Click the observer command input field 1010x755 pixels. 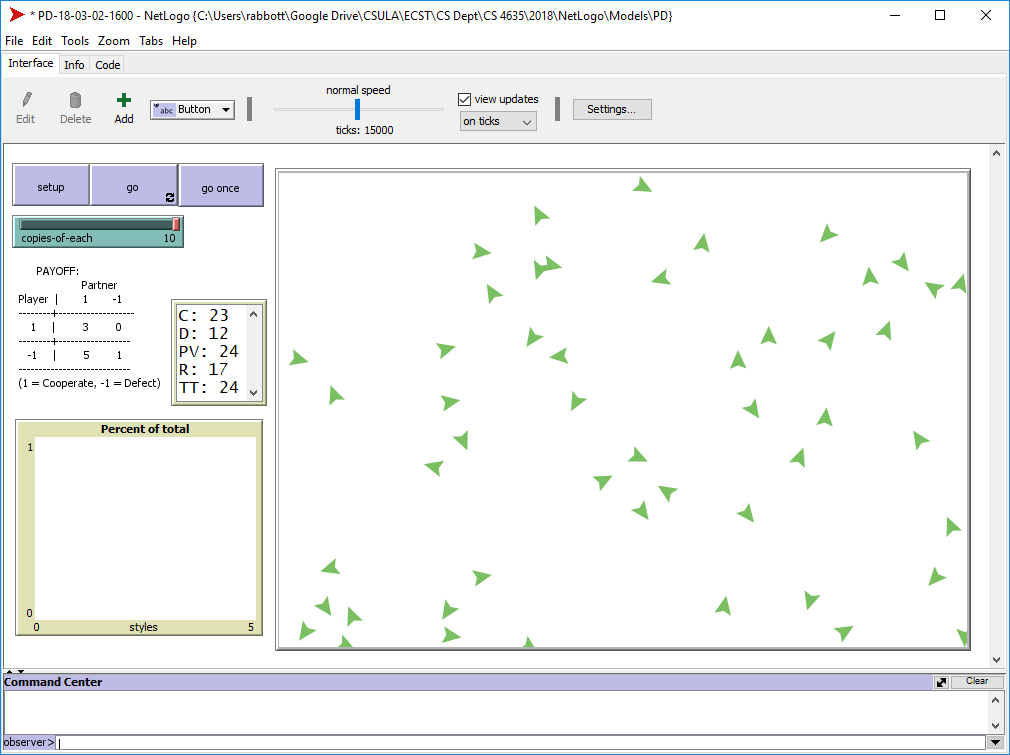(x=520, y=743)
